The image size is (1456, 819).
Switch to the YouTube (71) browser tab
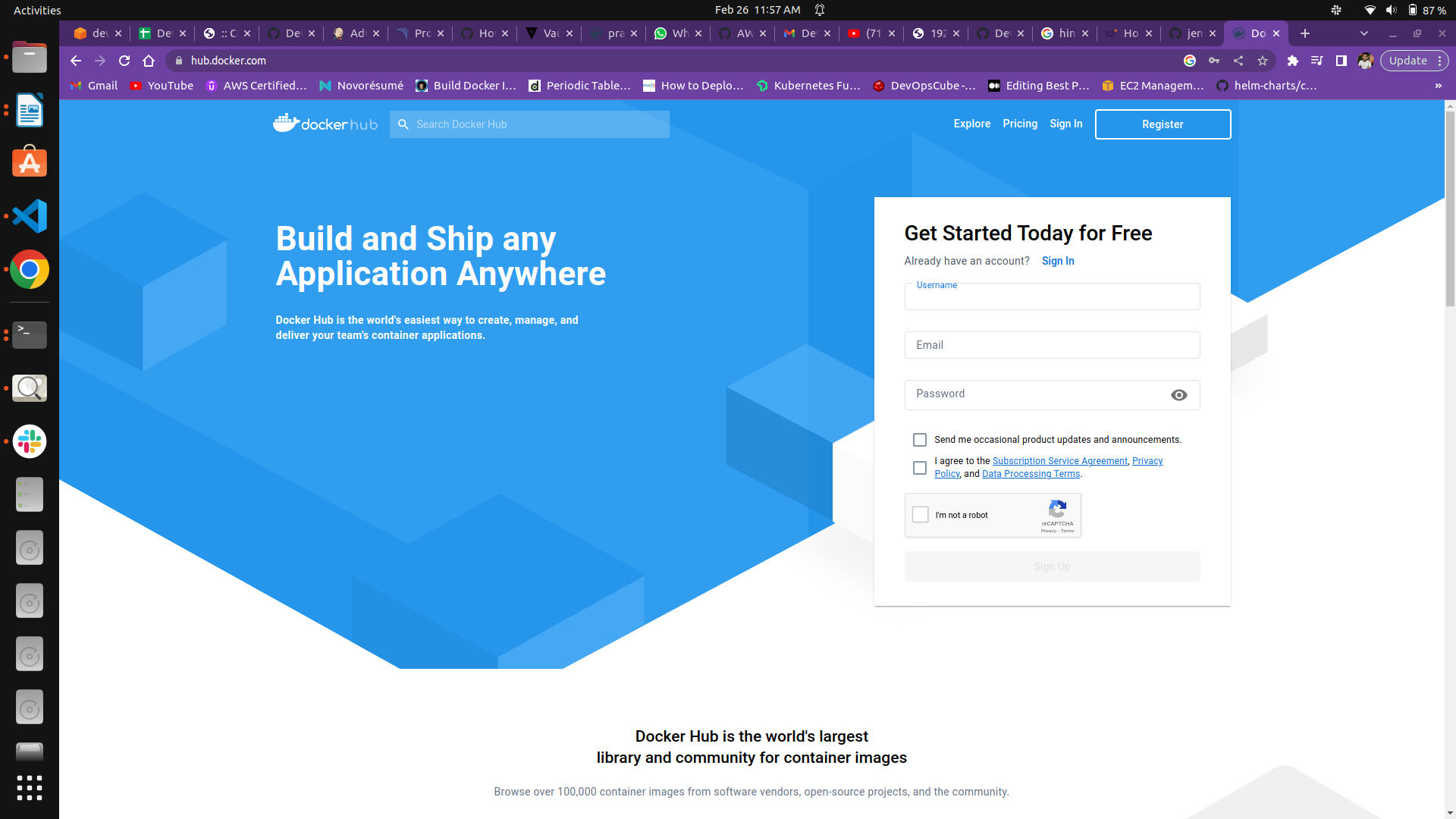pos(871,33)
